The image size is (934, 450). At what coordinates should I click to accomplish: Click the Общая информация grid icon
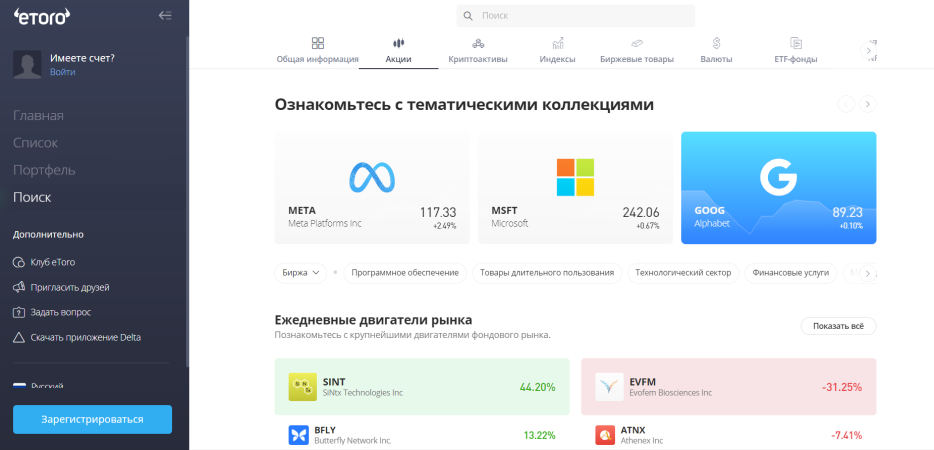(x=317, y=43)
